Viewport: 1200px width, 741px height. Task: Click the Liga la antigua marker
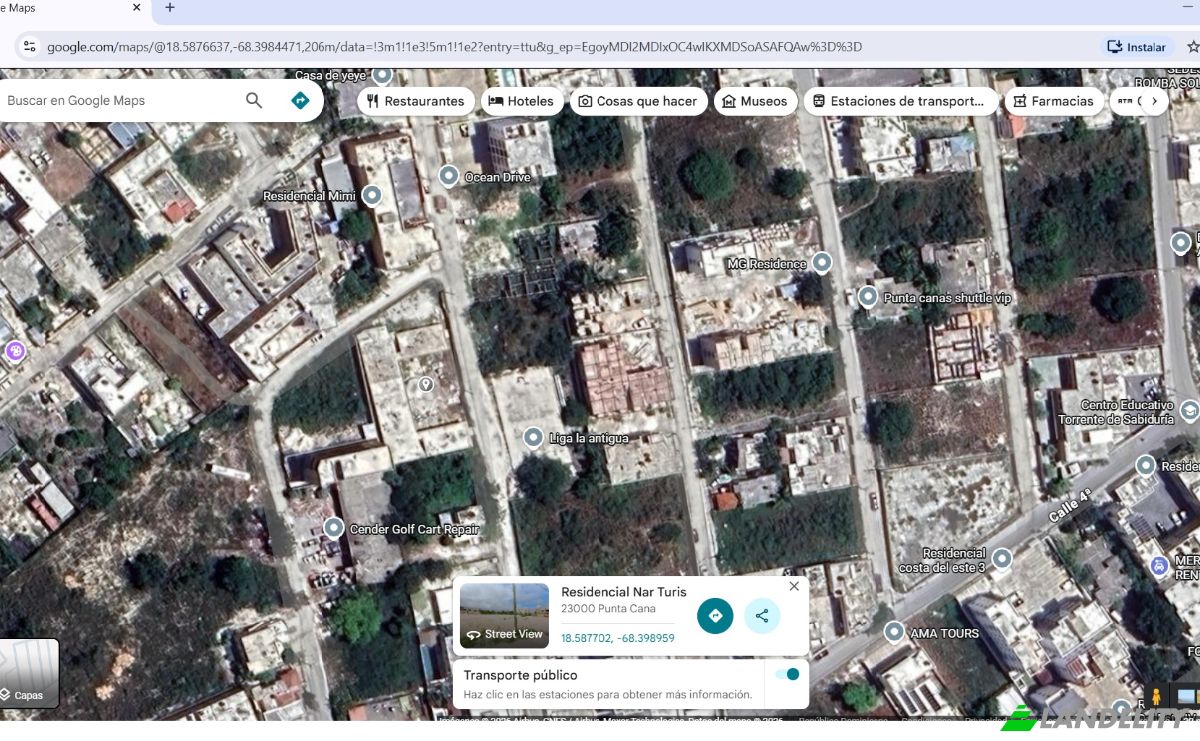point(531,436)
